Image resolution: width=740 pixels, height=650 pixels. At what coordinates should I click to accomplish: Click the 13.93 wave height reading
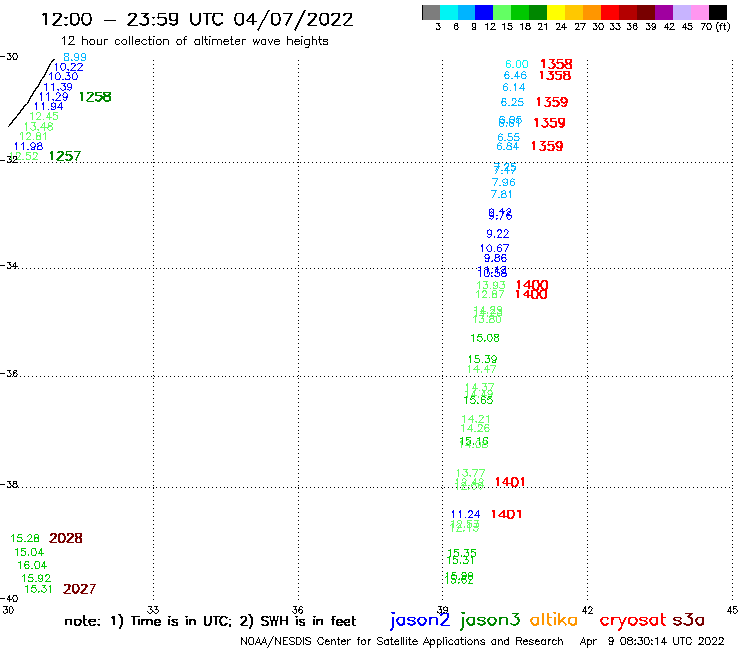(x=491, y=285)
